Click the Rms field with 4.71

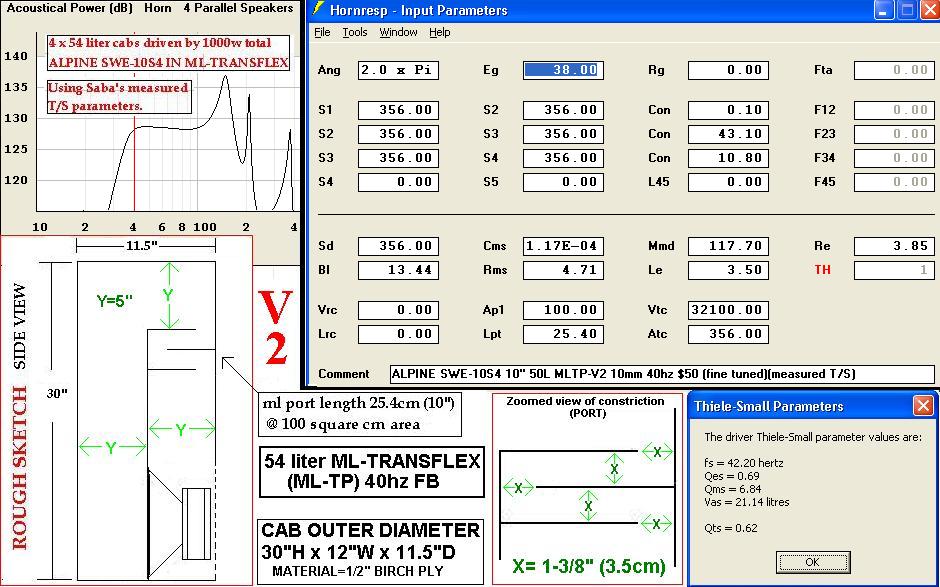coord(563,270)
